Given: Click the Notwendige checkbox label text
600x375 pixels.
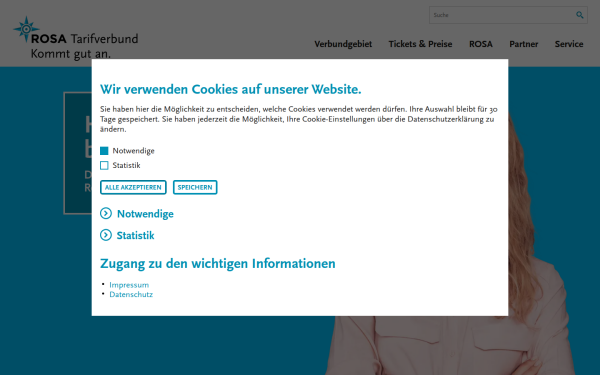Looking at the screenshot, I should [133, 151].
